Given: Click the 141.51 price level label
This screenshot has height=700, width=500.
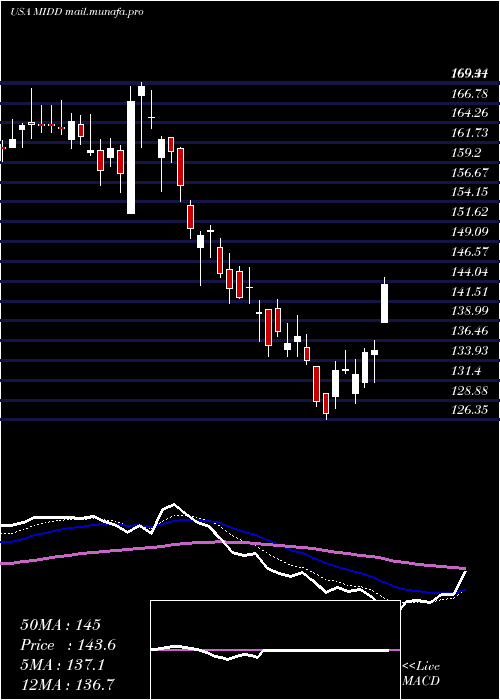Looking at the screenshot, I should 470,292.
